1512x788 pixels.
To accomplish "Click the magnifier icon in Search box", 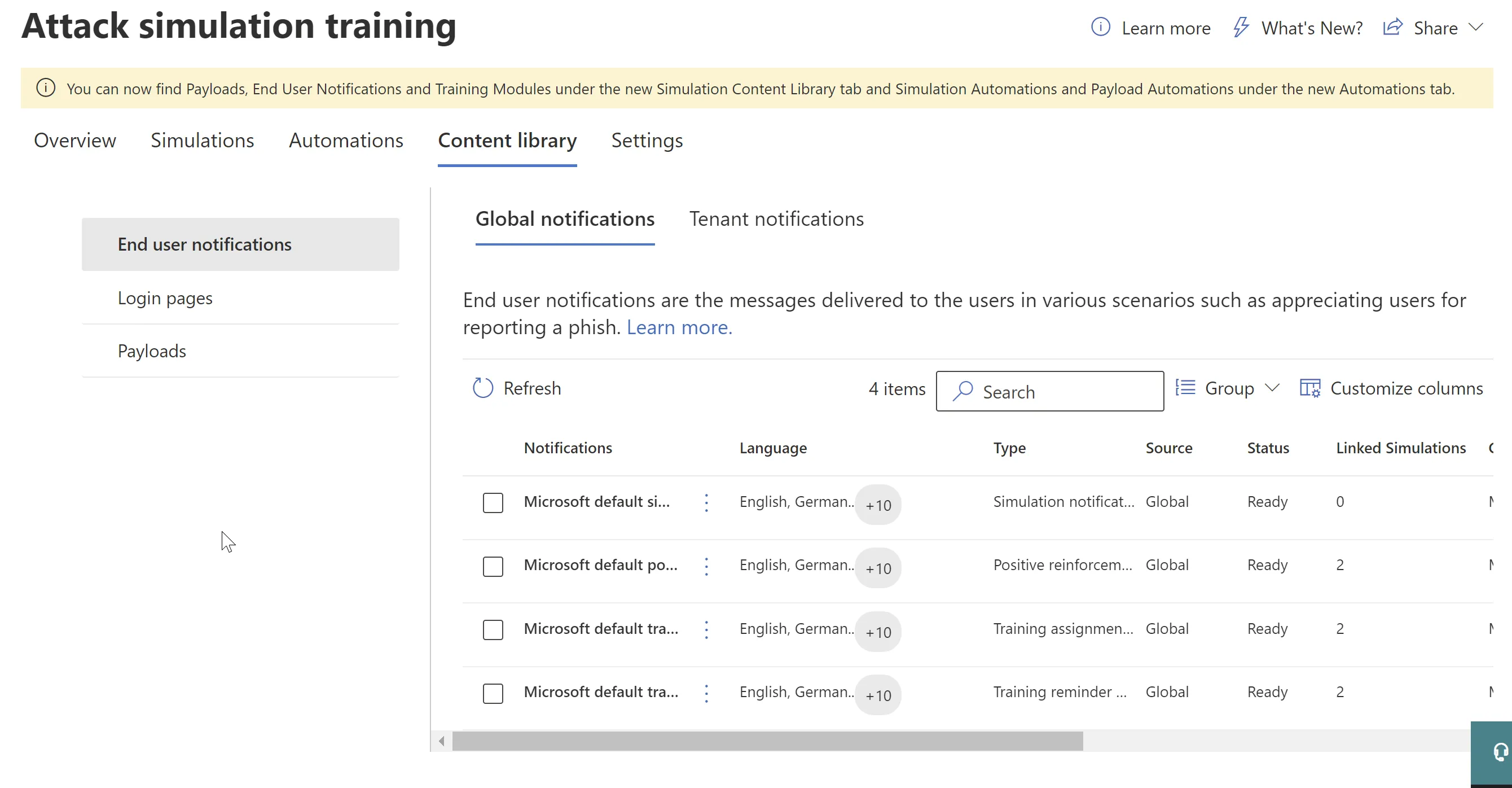I will 962,391.
